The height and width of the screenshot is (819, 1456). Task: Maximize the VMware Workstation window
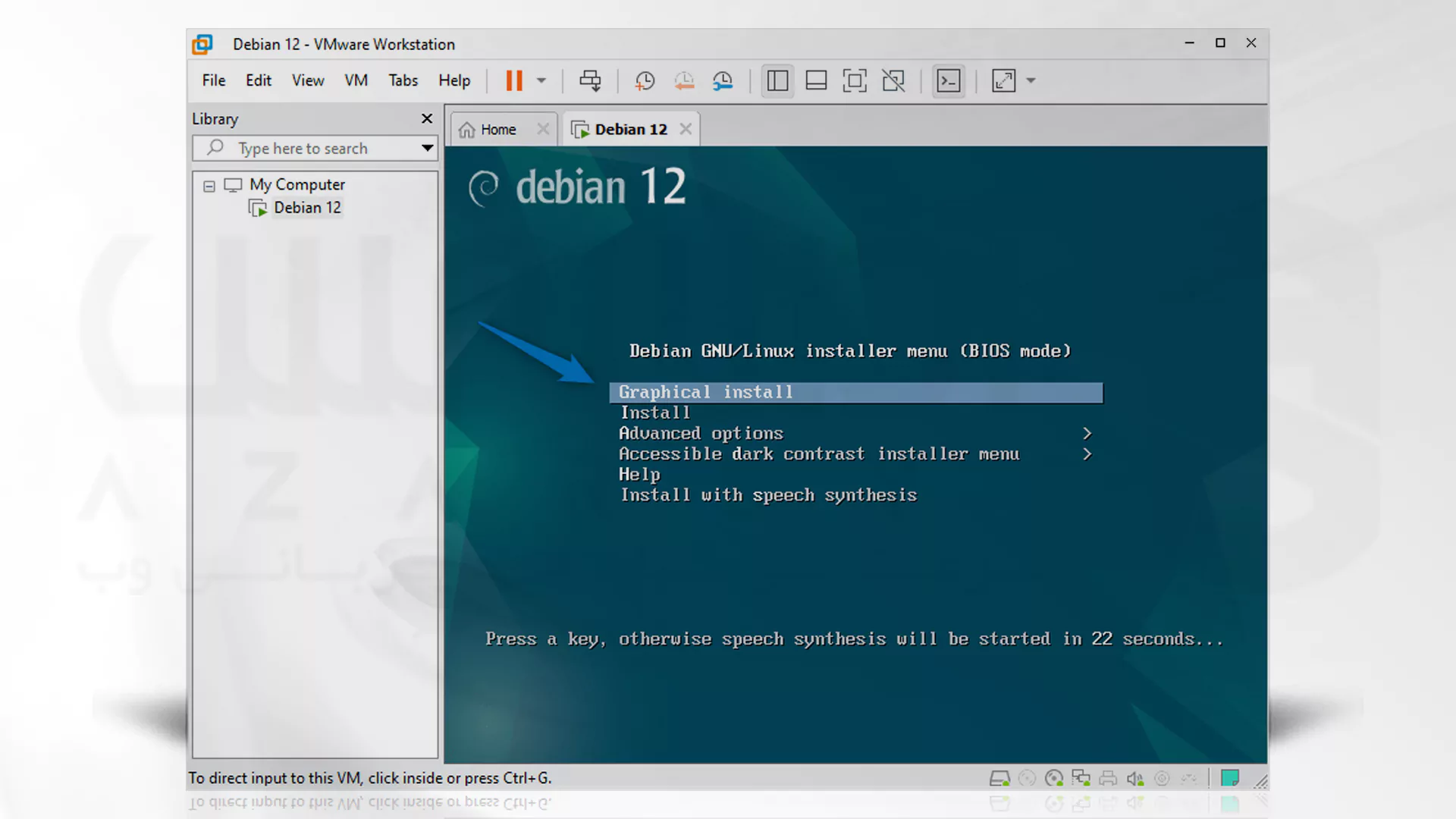point(1220,43)
